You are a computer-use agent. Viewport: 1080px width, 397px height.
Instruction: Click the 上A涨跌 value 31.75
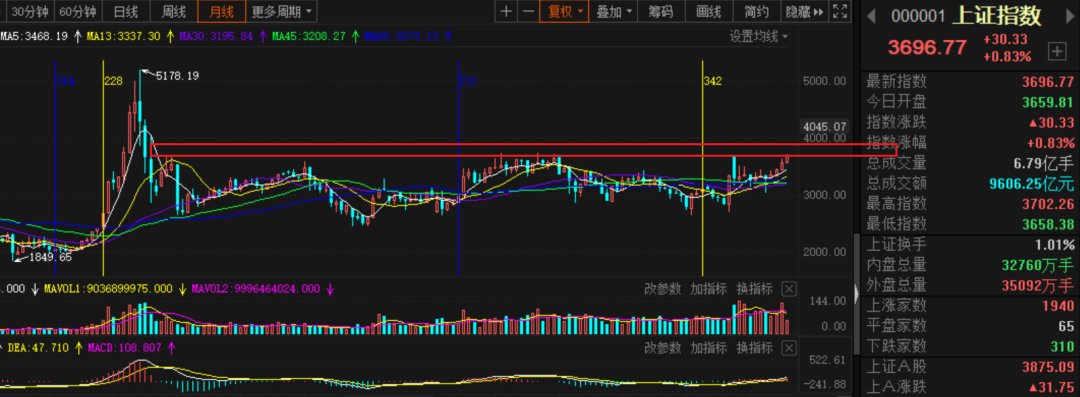point(1052,387)
